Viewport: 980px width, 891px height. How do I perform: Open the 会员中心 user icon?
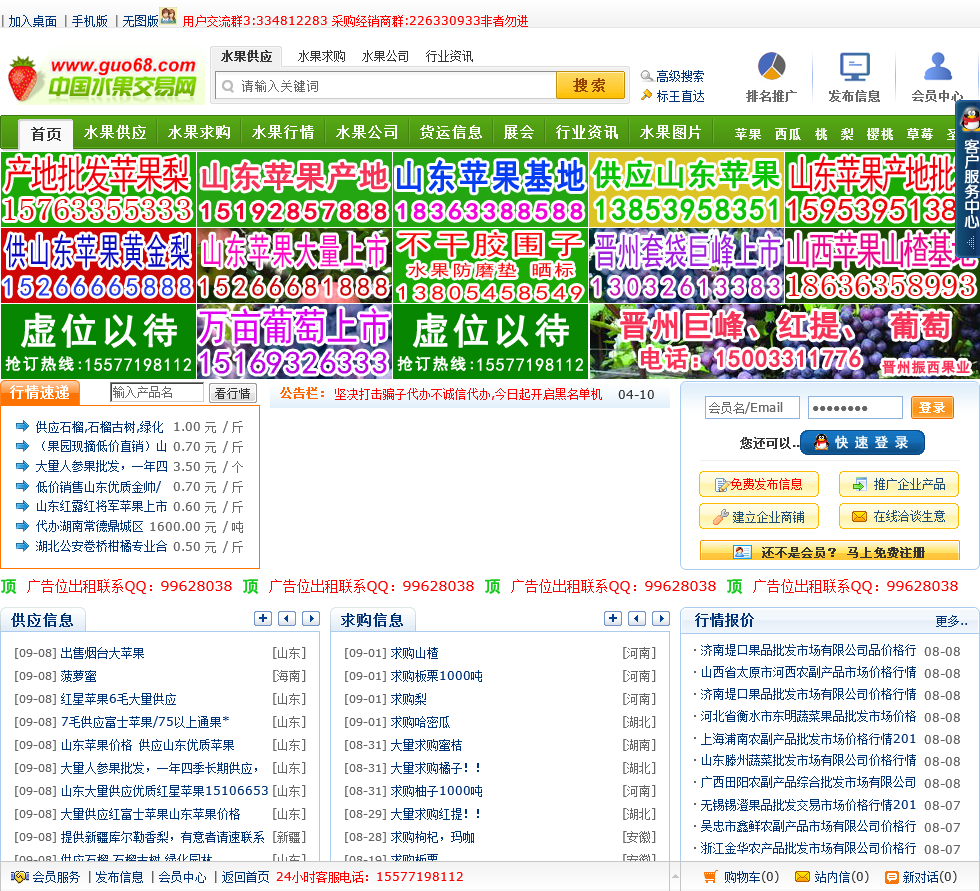click(x=937, y=66)
